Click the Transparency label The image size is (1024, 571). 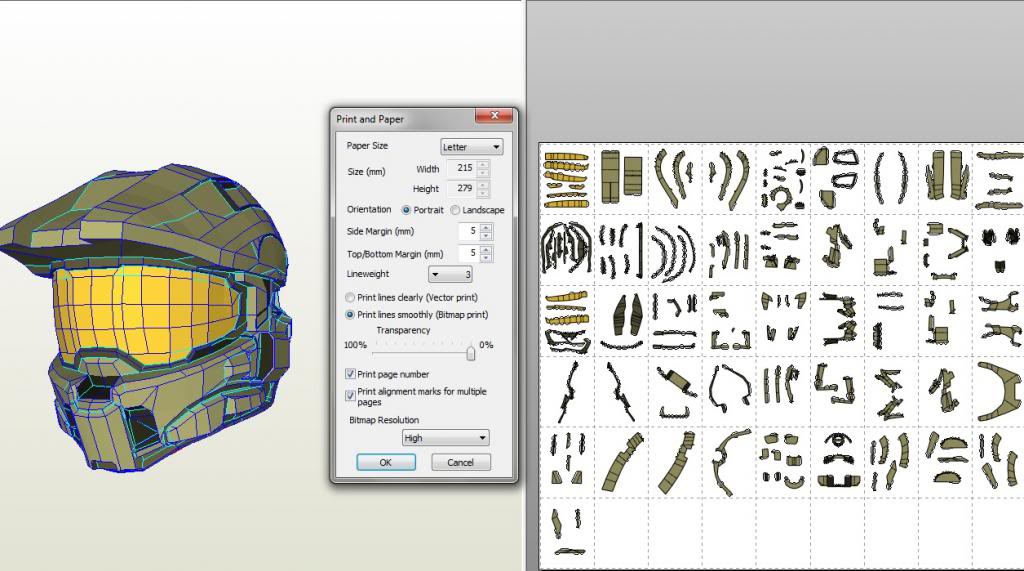(x=403, y=331)
